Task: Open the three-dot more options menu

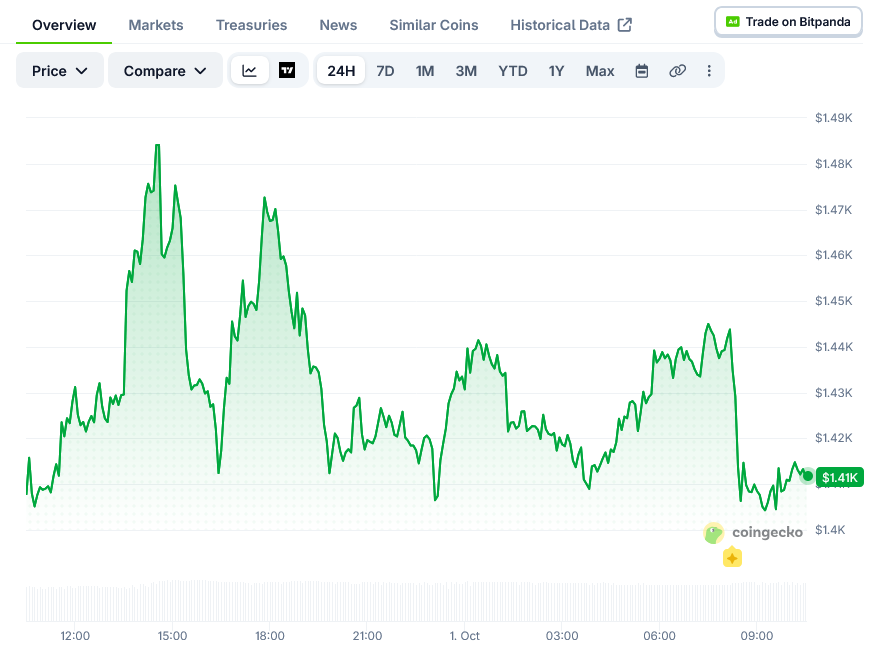Action: coord(709,71)
